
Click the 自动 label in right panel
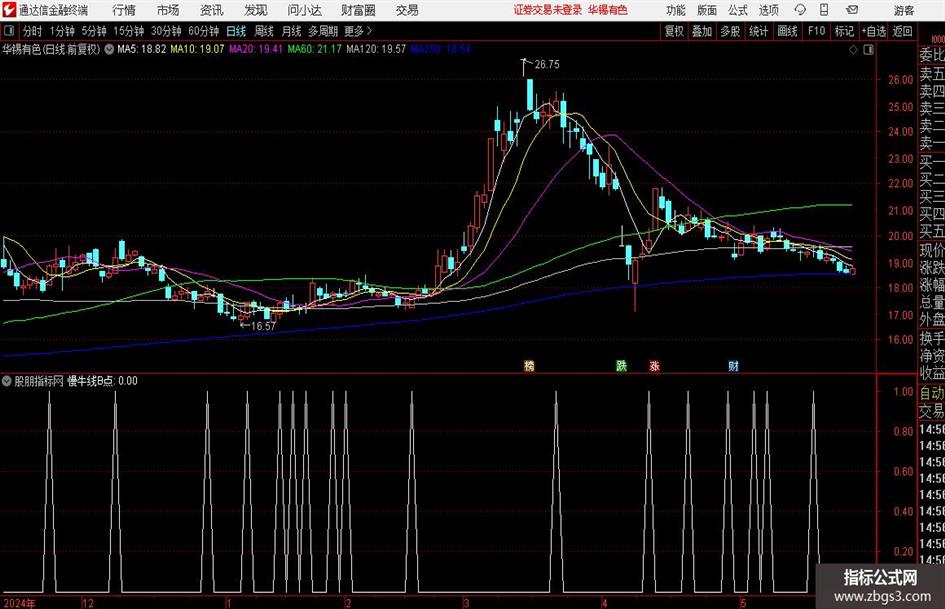click(x=932, y=393)
